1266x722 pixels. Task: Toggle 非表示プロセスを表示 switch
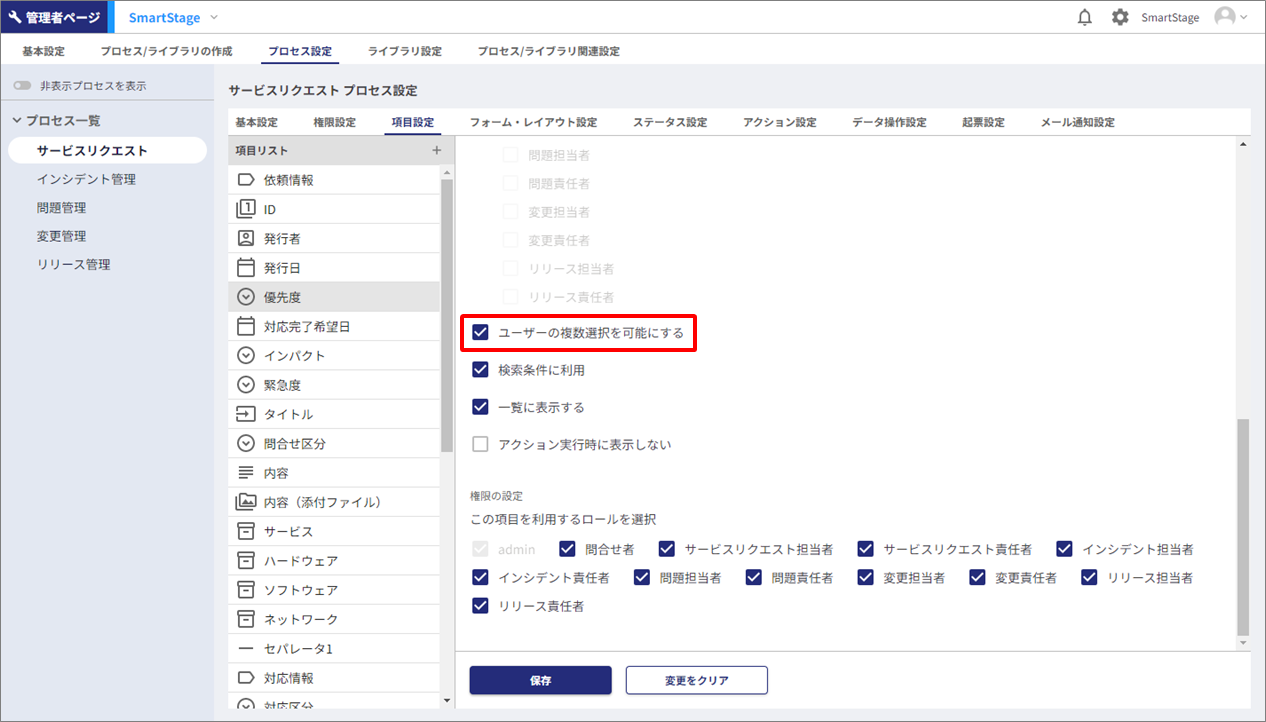tap(23, 86)
